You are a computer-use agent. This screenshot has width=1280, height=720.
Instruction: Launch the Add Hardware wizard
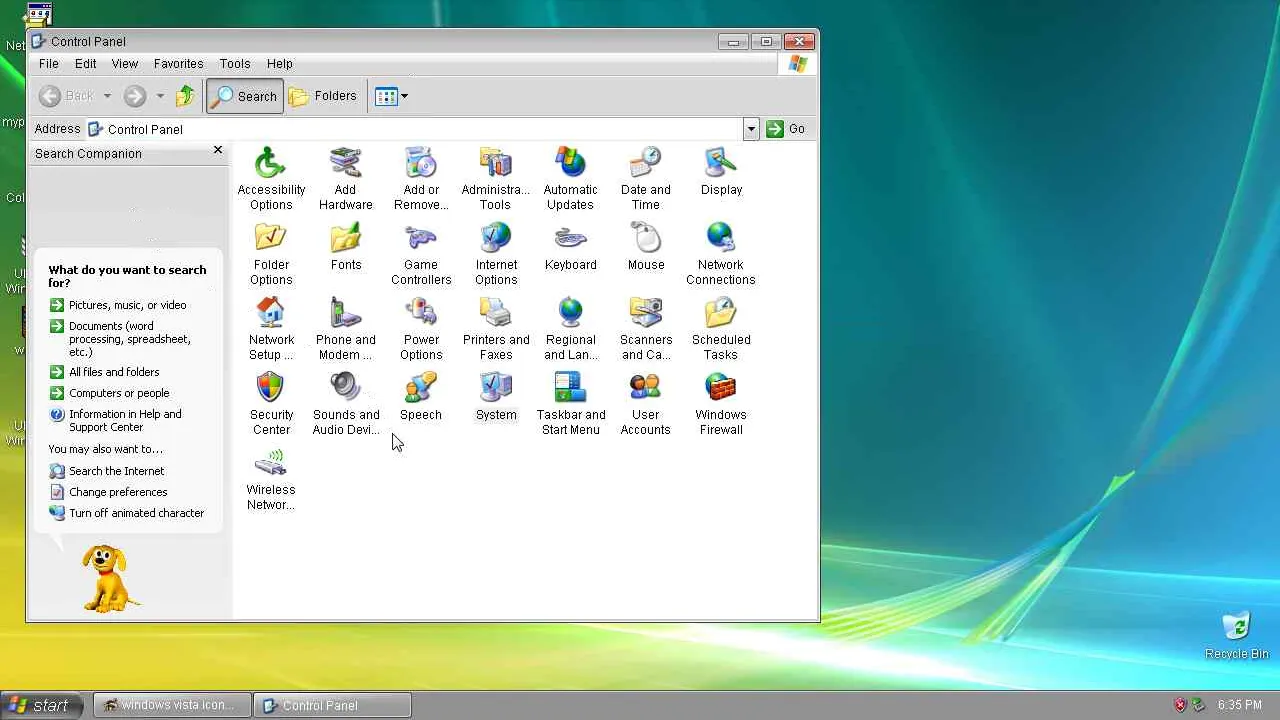[346, 178]
